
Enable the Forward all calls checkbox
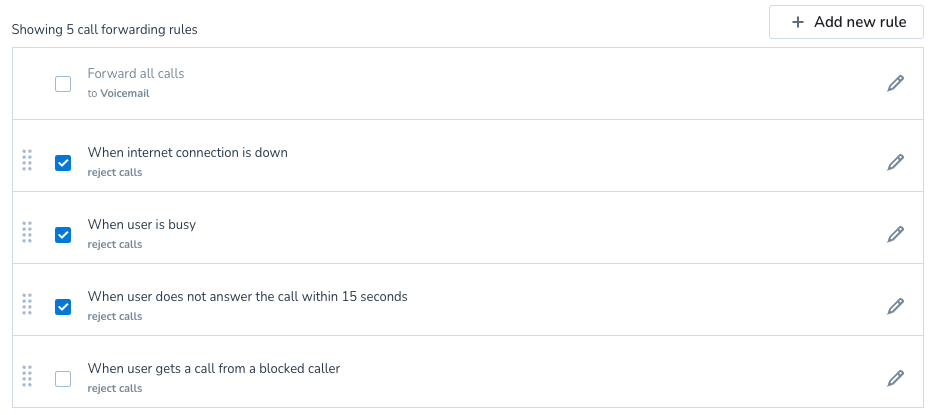(x=63, y=84)
